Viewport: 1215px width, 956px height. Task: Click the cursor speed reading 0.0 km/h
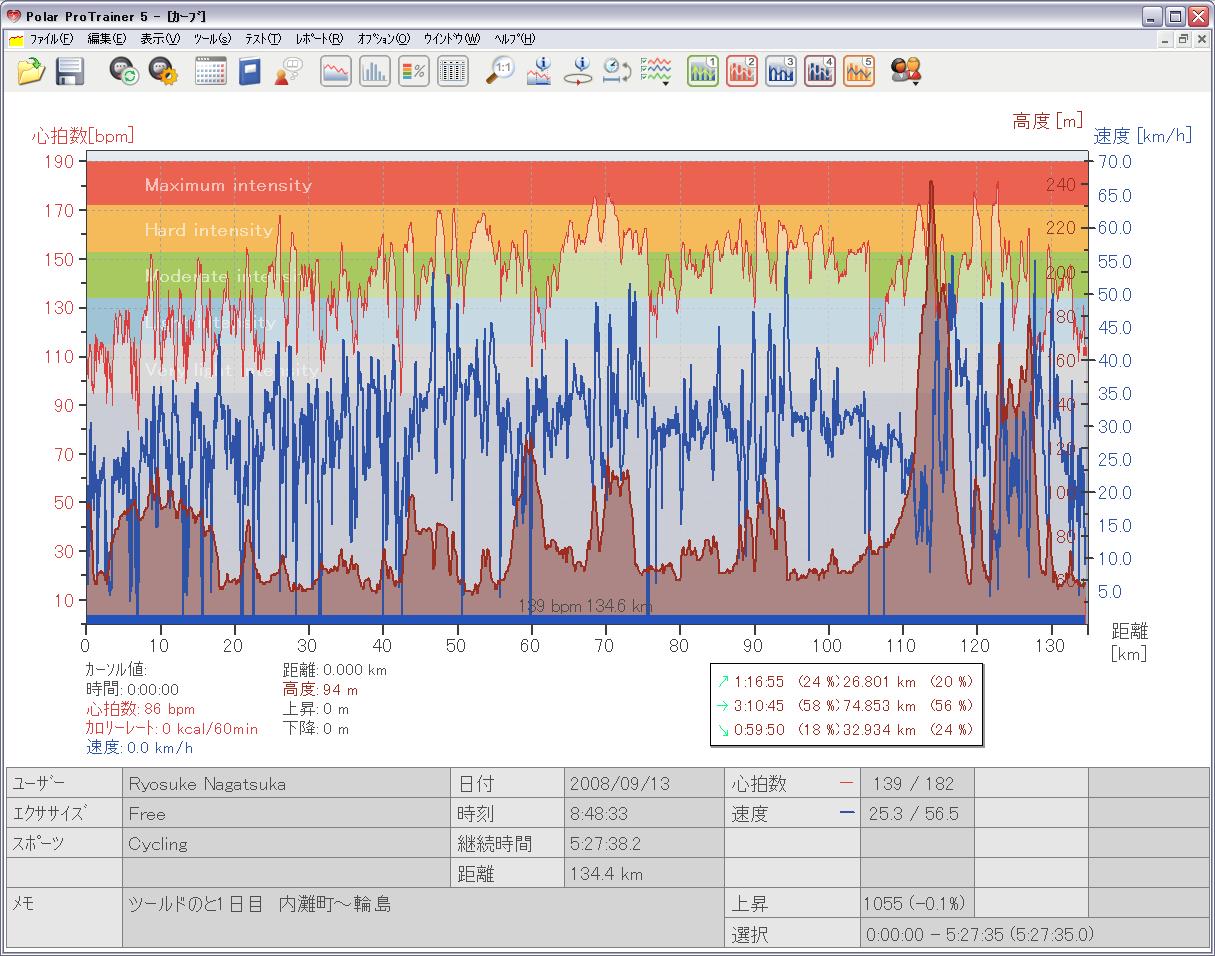click(x=140, y=747)
